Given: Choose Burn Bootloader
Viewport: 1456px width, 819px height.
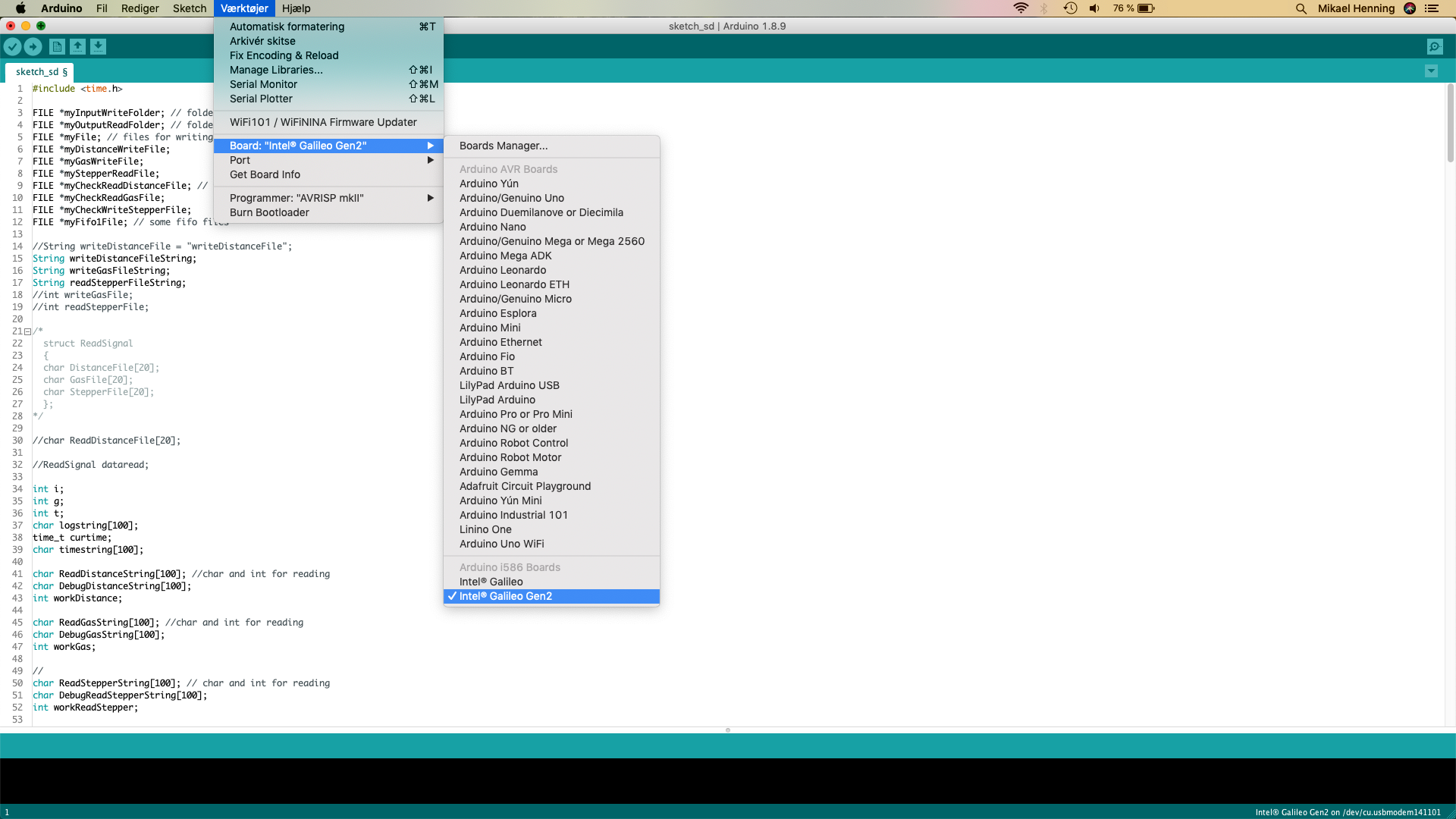Looking at the screenshot, I should tap(328, 212).
